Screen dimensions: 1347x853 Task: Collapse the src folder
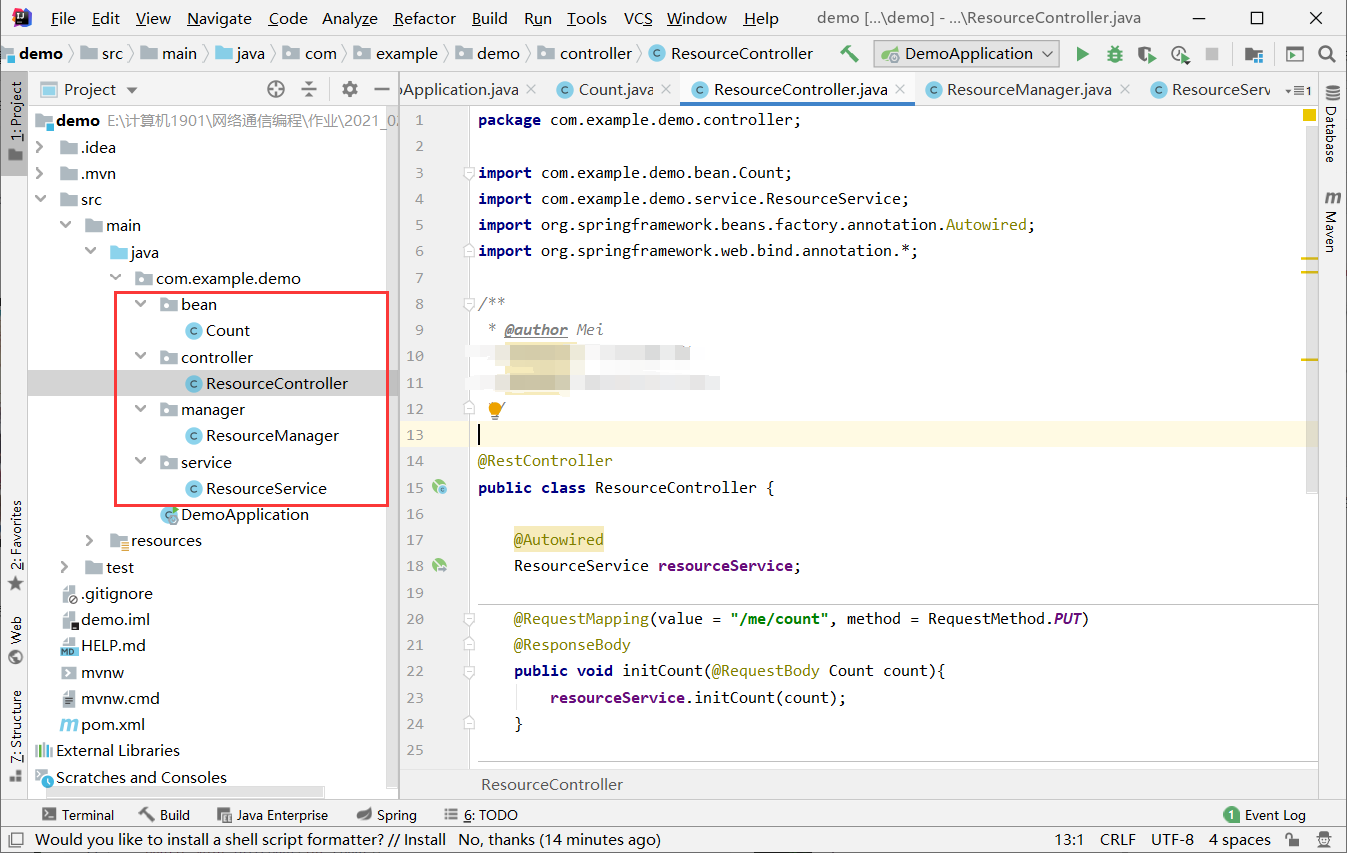(40, 199)
